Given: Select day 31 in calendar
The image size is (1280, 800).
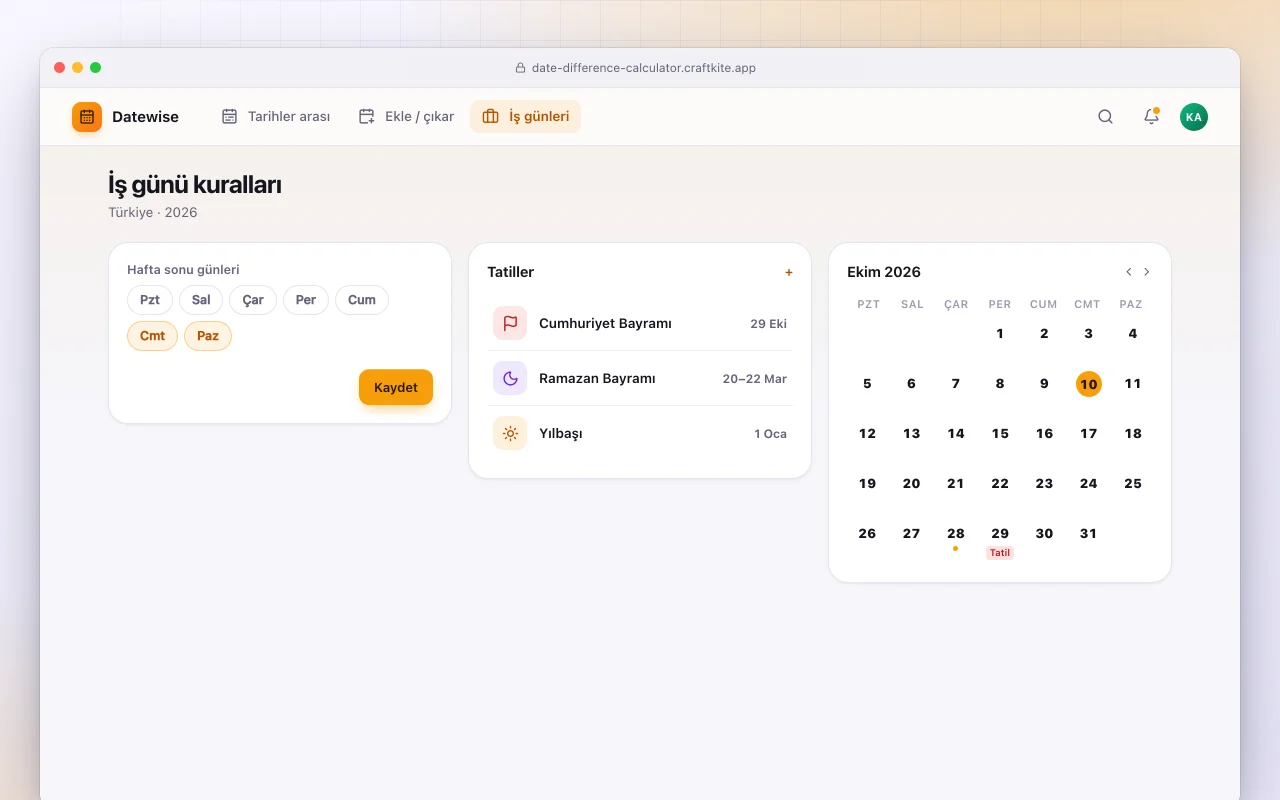Looking at the screenshot, I should 1089,534.
